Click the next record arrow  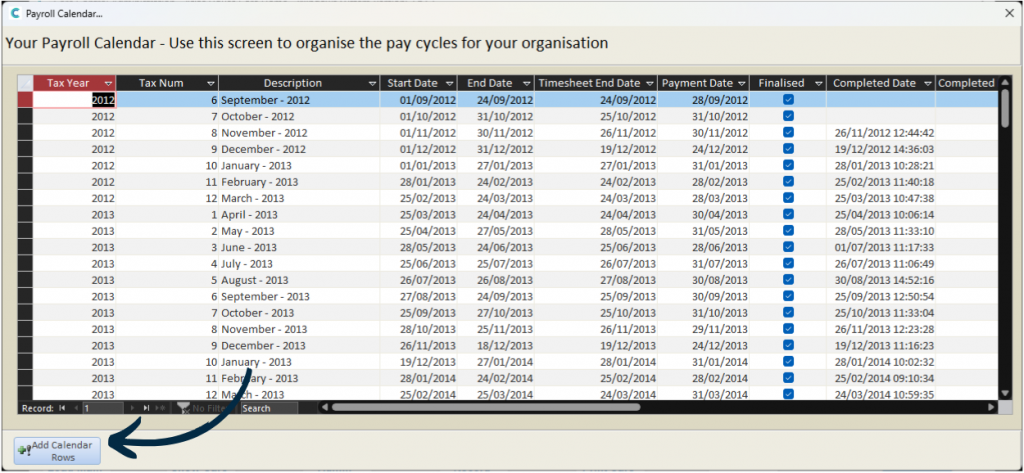[132, 408]
